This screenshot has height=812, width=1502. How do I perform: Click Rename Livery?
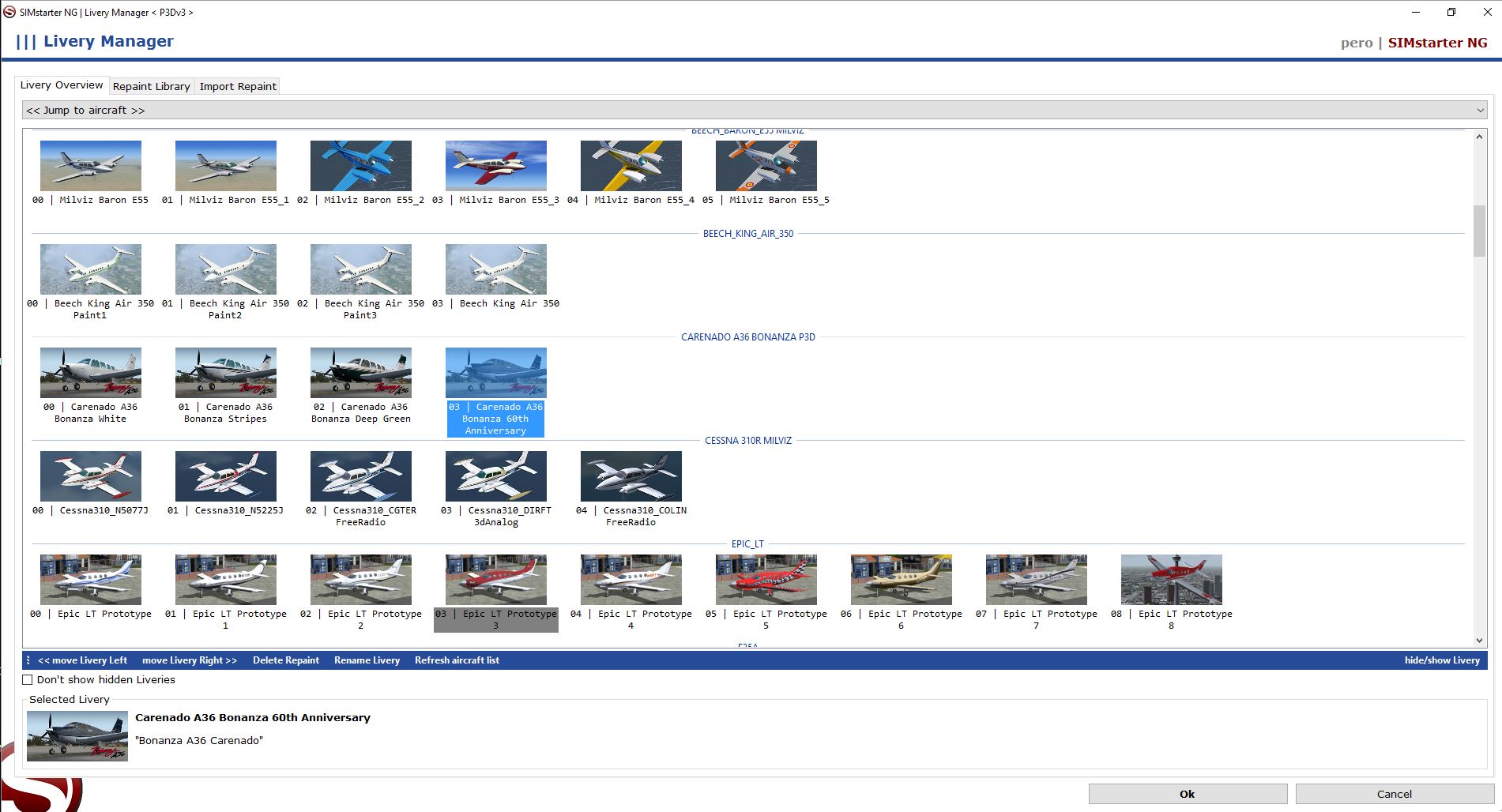367,660
